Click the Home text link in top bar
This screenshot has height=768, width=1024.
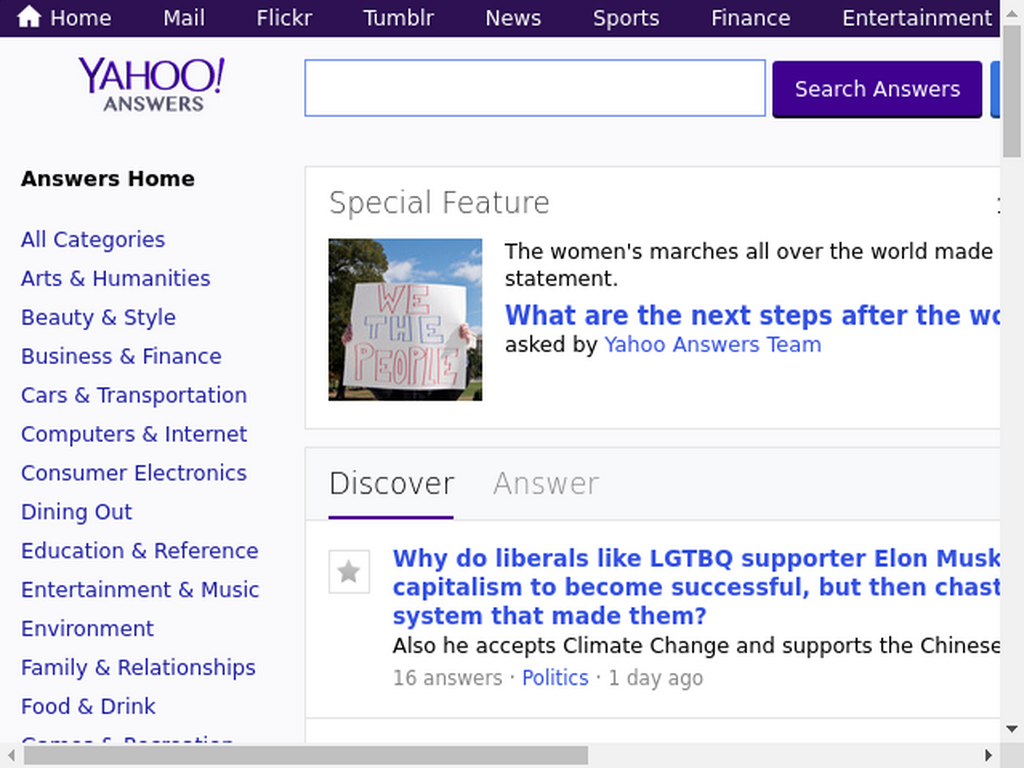80,18
